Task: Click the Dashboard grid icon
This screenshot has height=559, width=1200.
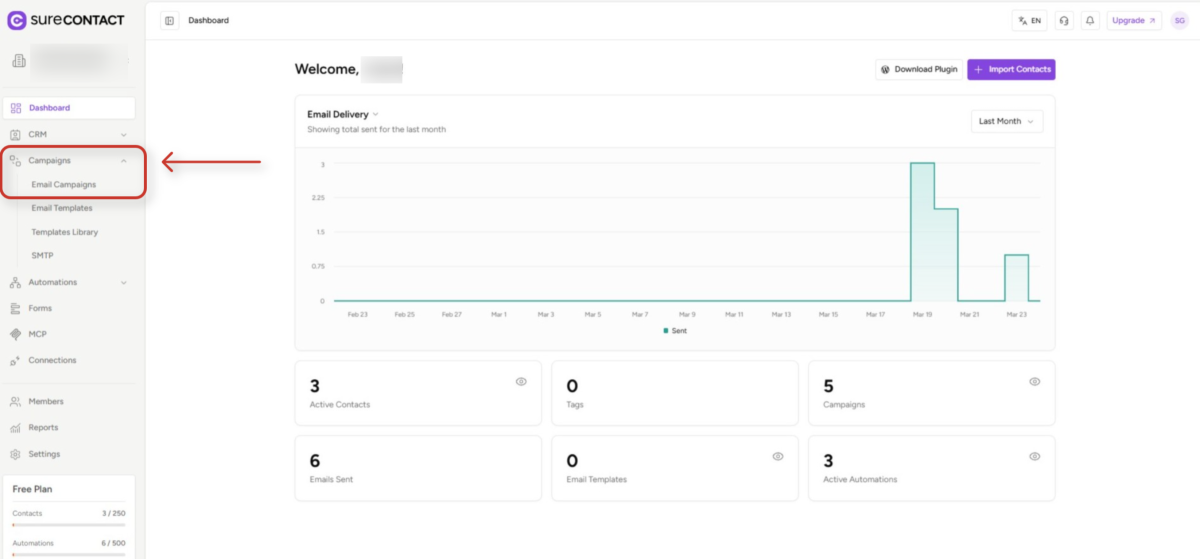Action: click(x=16, y=108)
